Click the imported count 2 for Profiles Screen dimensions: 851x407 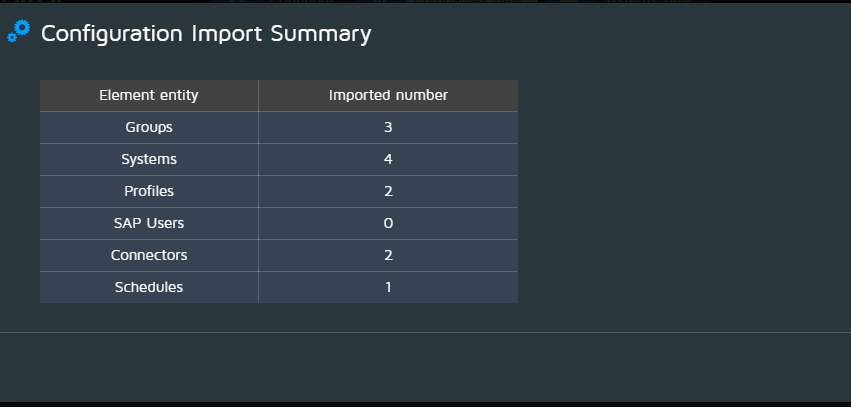point(388,192)
